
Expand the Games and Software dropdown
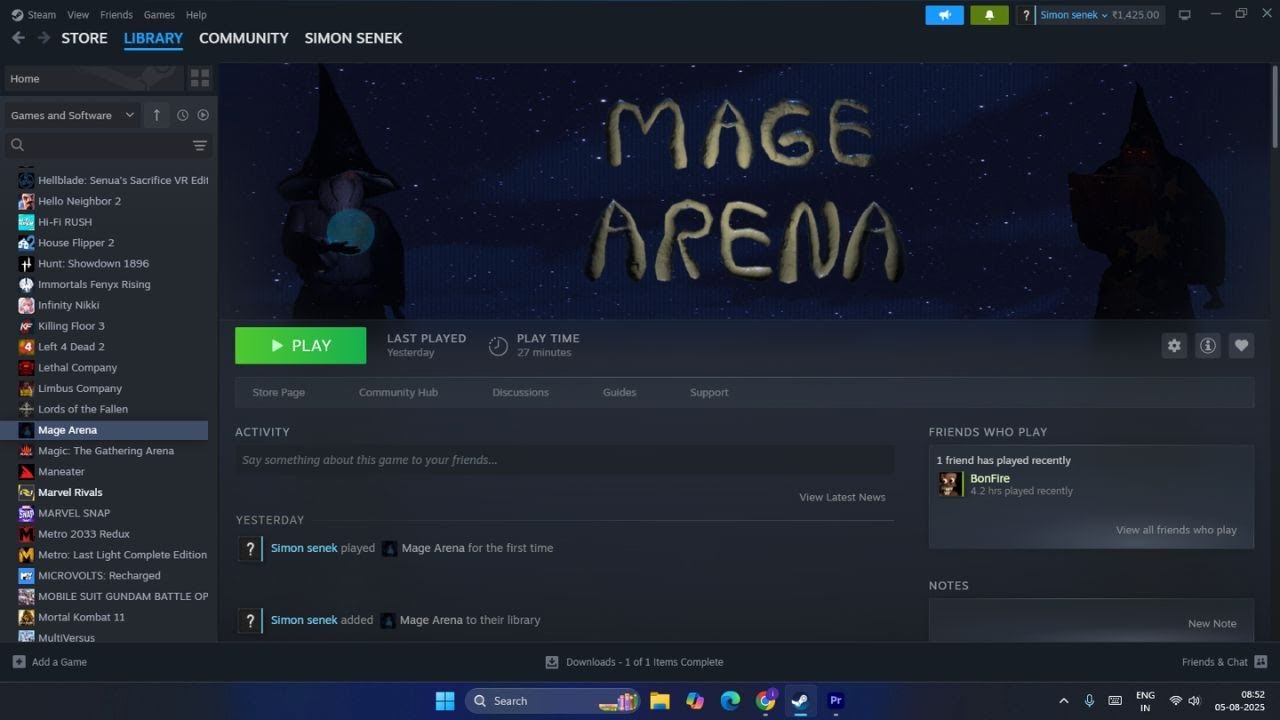(x=72, y=115)
